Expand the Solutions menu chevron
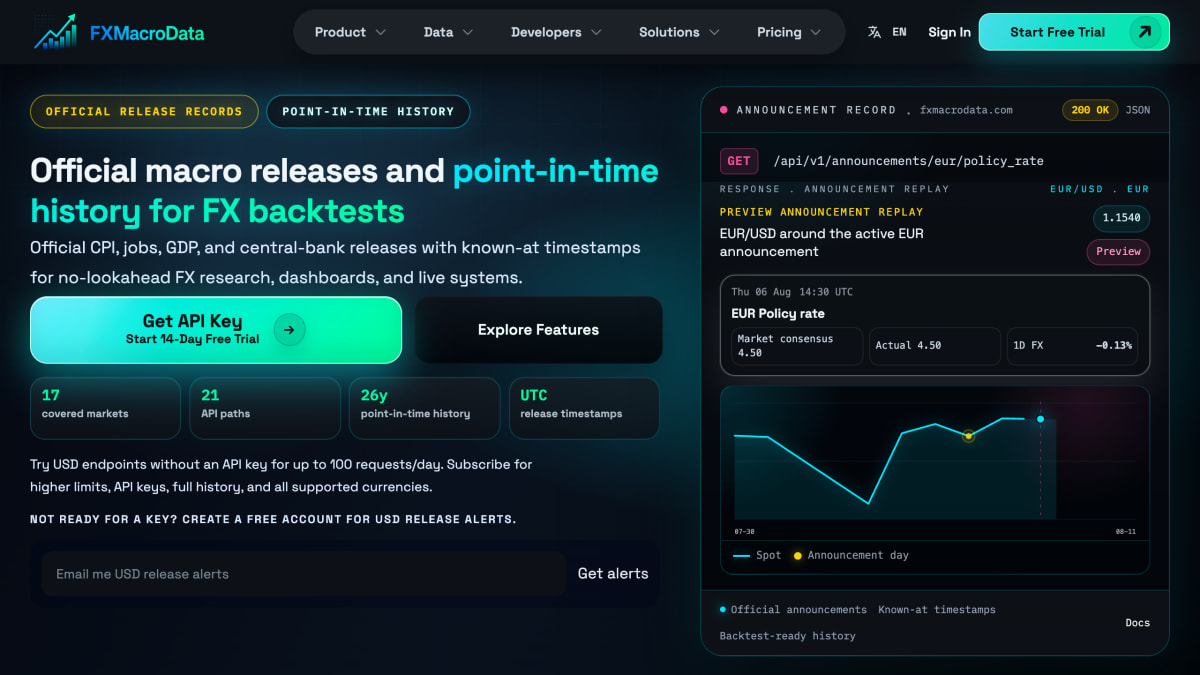The image size is (1200, 675). (x=714, y=32)
